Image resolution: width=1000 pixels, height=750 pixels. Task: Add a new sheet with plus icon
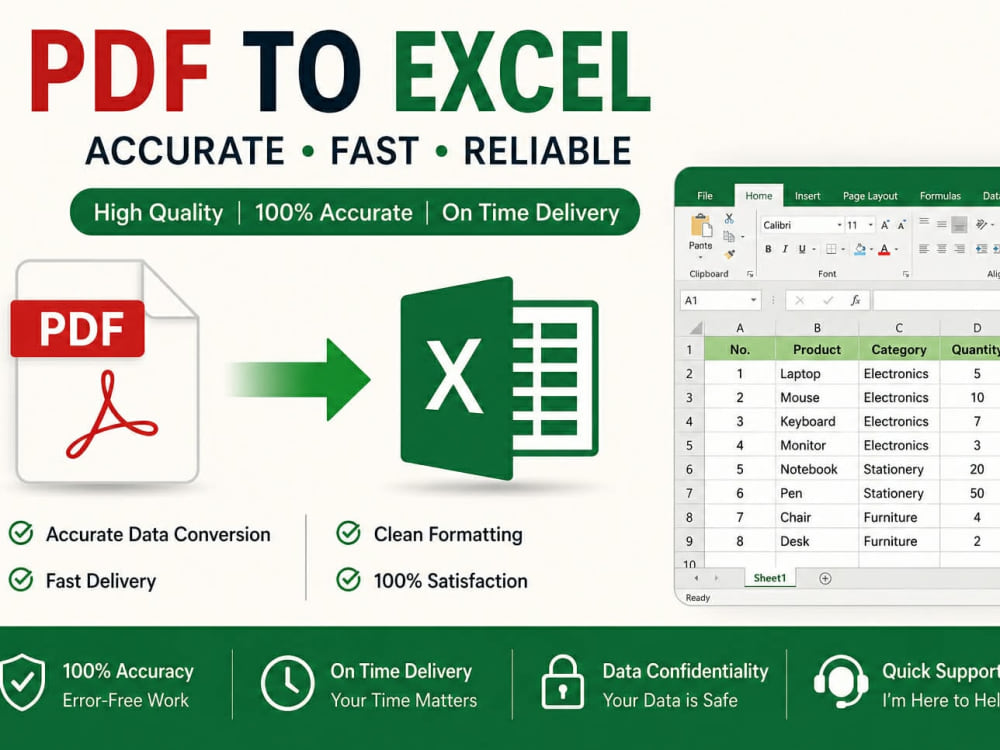click(825, 578)
